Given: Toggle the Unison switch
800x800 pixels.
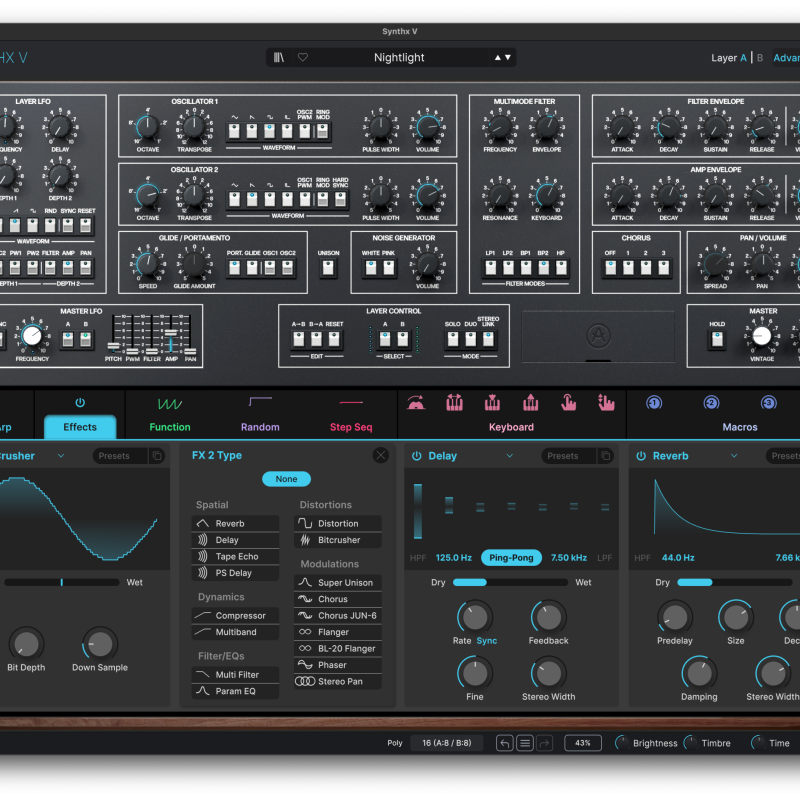Looking at the screenshot, I should tap(328, 268).
